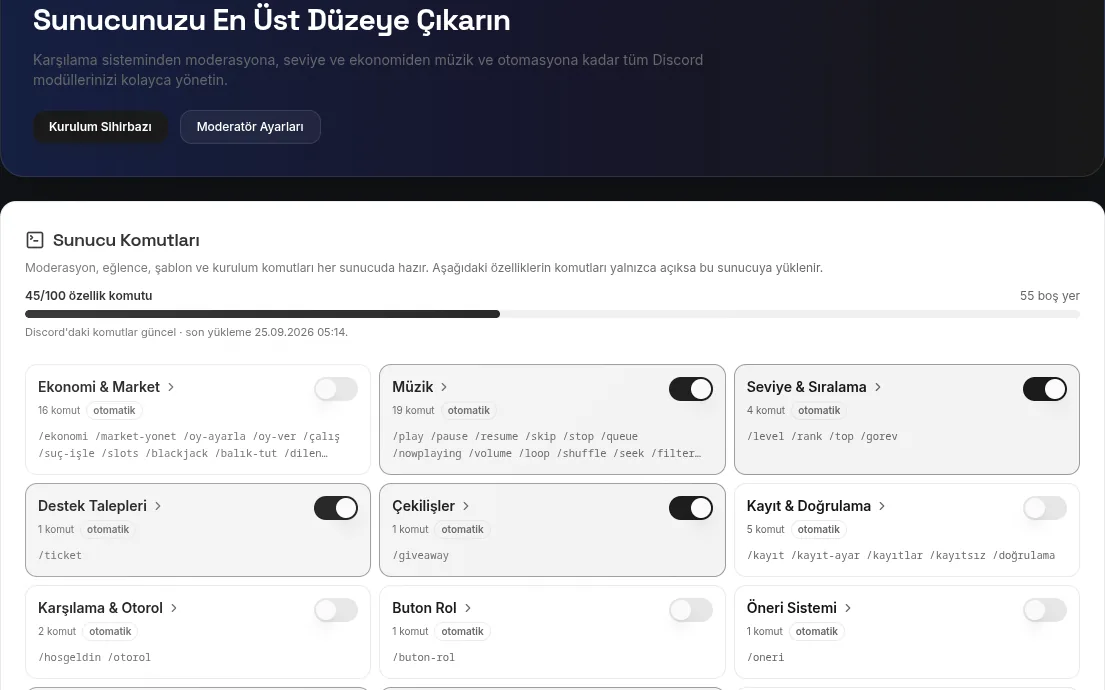Click the '/hosgeldin /otorol' command text

click(94, 658)
